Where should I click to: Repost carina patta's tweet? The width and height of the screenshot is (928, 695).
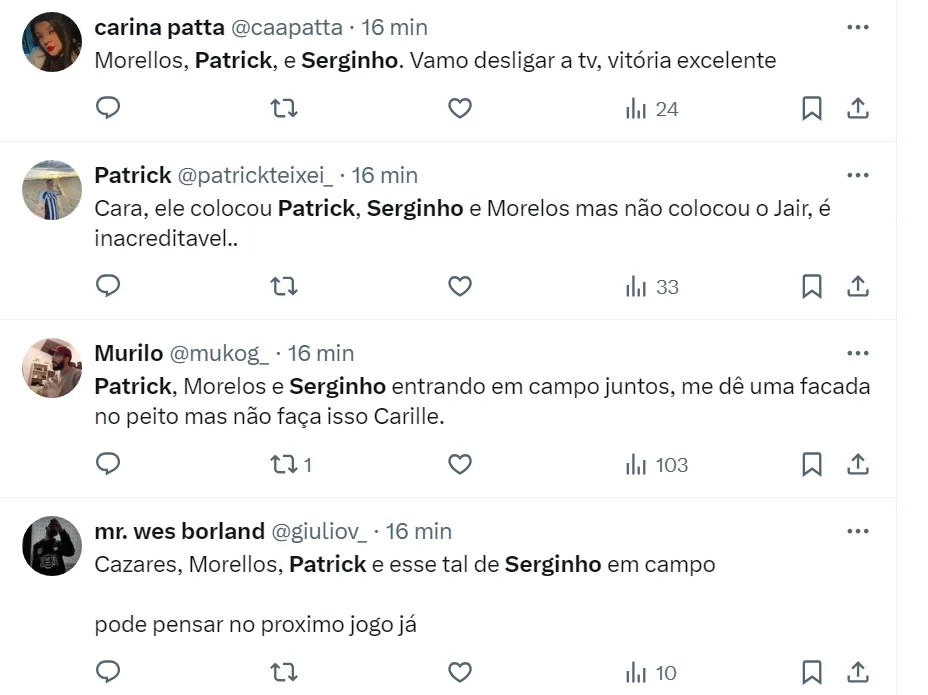tap(284, 108)
